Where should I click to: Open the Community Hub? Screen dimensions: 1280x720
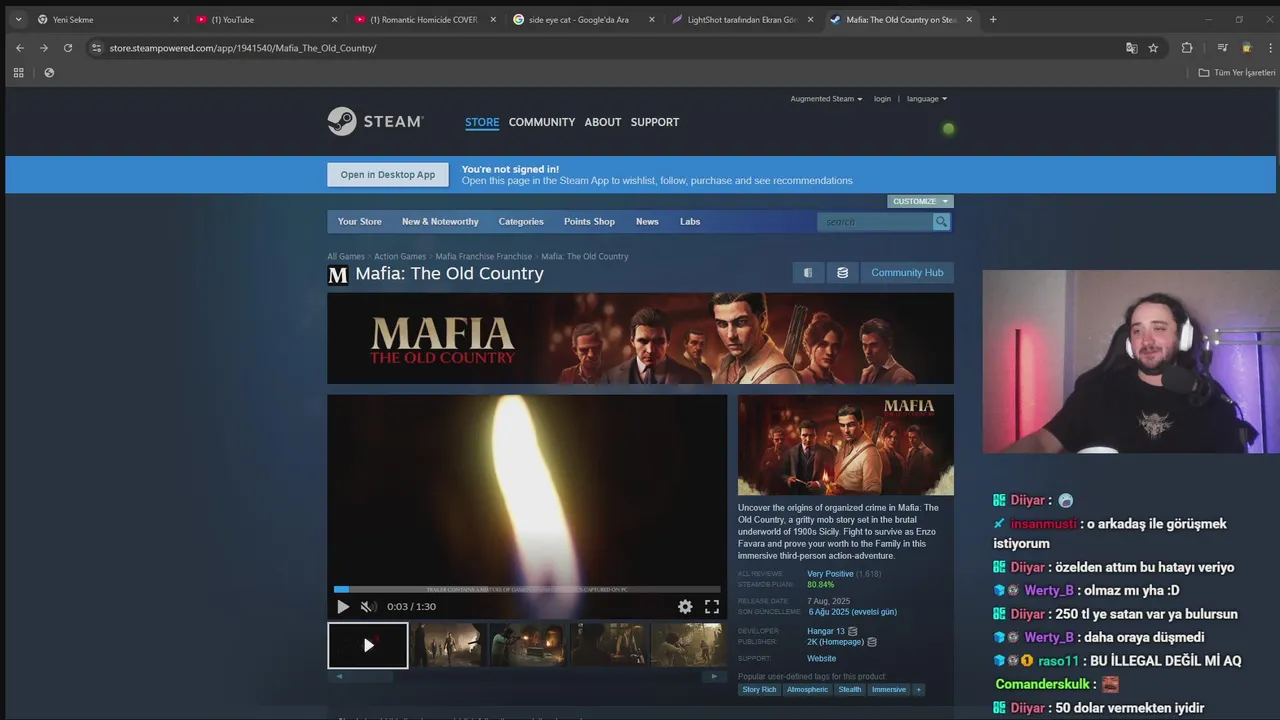pyautogui.click(x=907, y=273)
